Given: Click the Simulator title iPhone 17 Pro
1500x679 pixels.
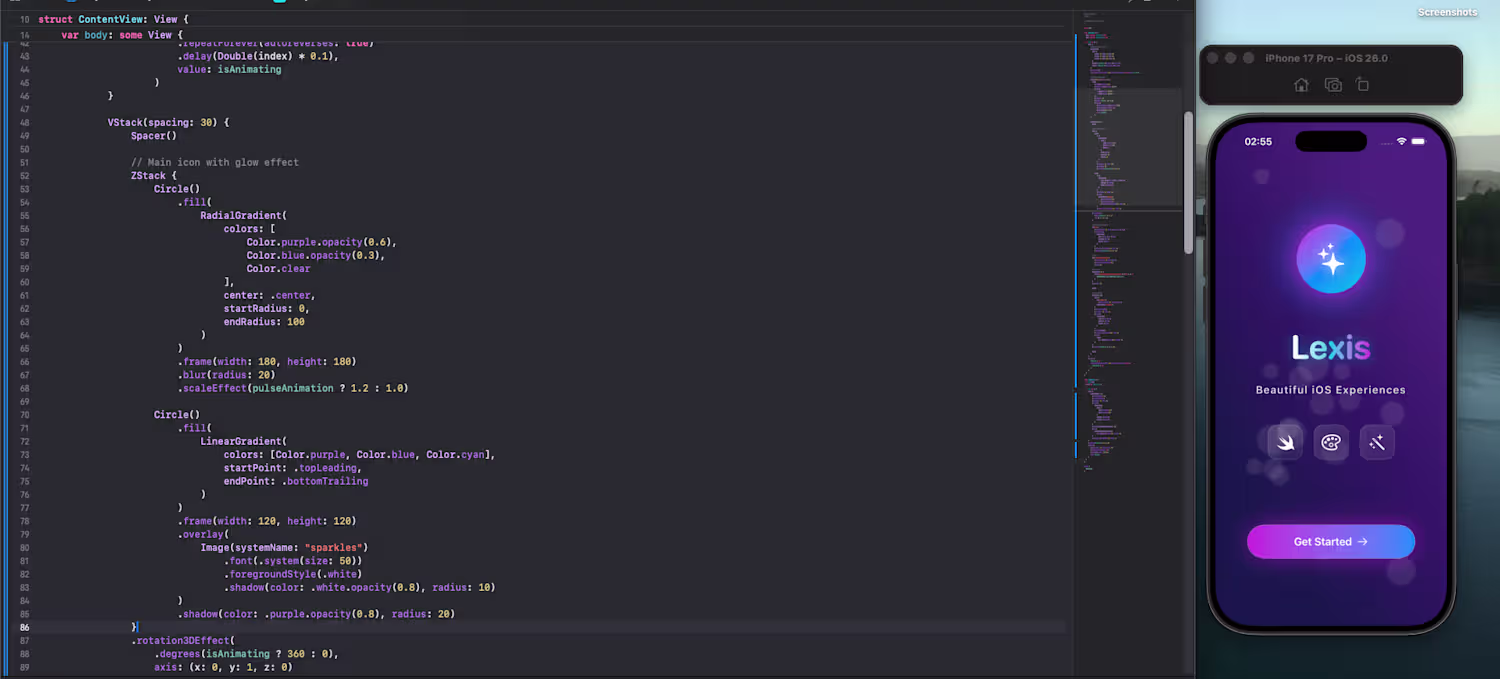Looking at the screenshot, I should pyautogui.click(x=1326, y=58).
